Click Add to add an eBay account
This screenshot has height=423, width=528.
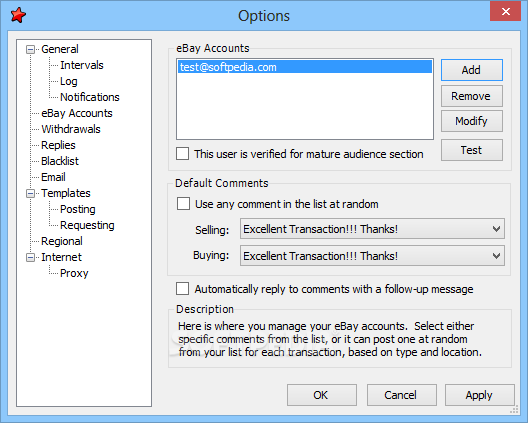[x=472, y=70]
